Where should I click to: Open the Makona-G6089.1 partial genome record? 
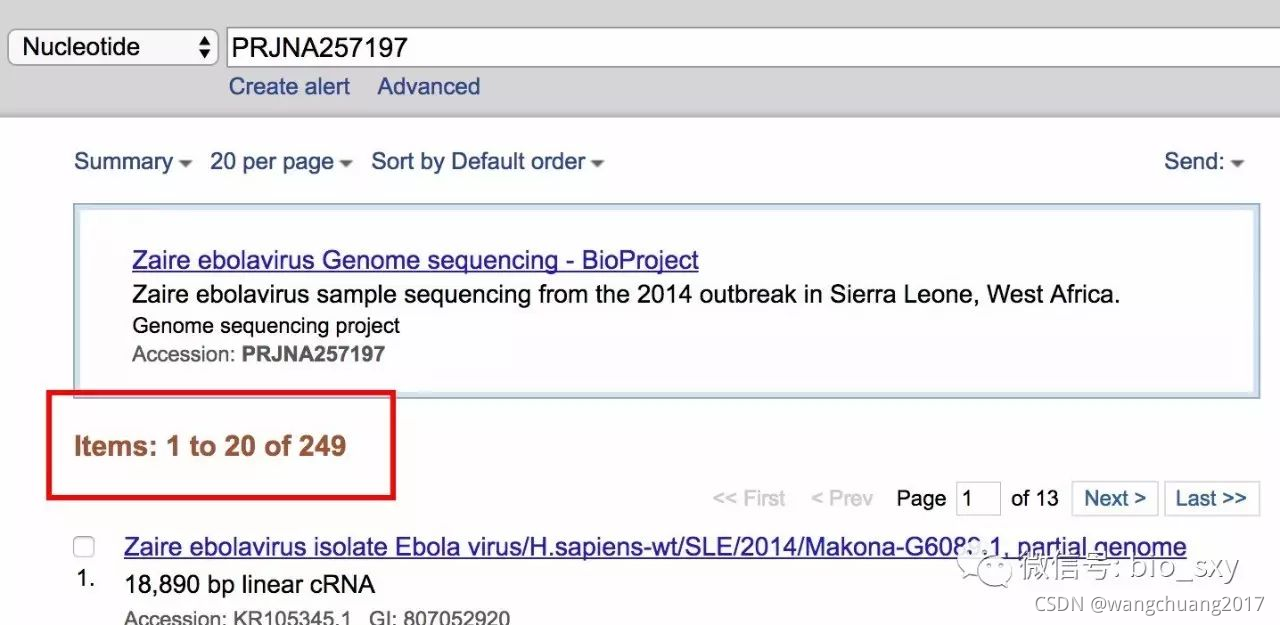[654, 548]
